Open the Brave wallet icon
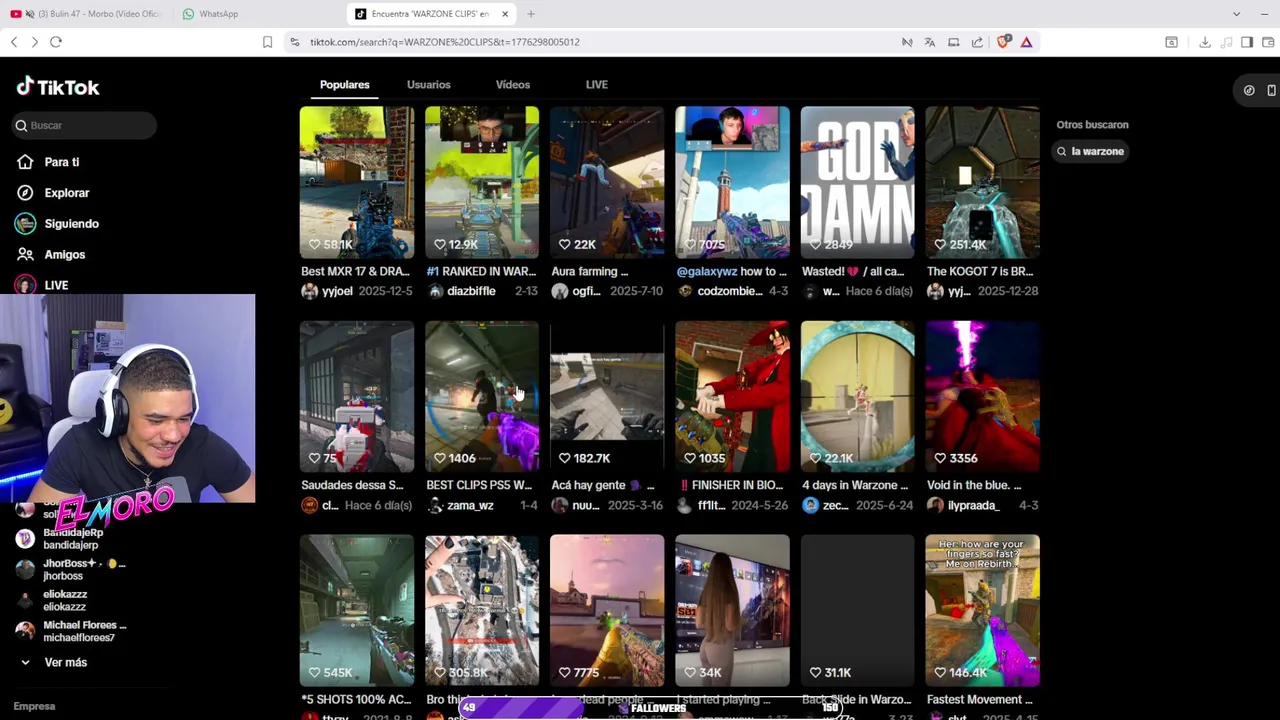 coord(1268,42)
